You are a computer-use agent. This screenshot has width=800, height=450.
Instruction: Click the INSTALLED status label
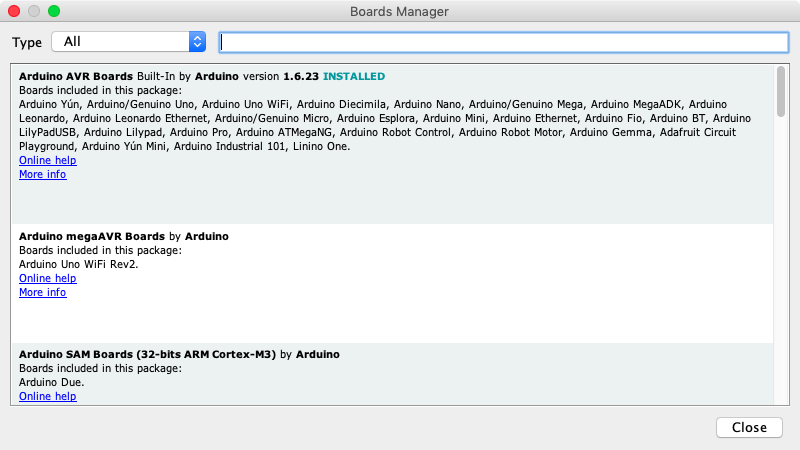coord(353,76)
